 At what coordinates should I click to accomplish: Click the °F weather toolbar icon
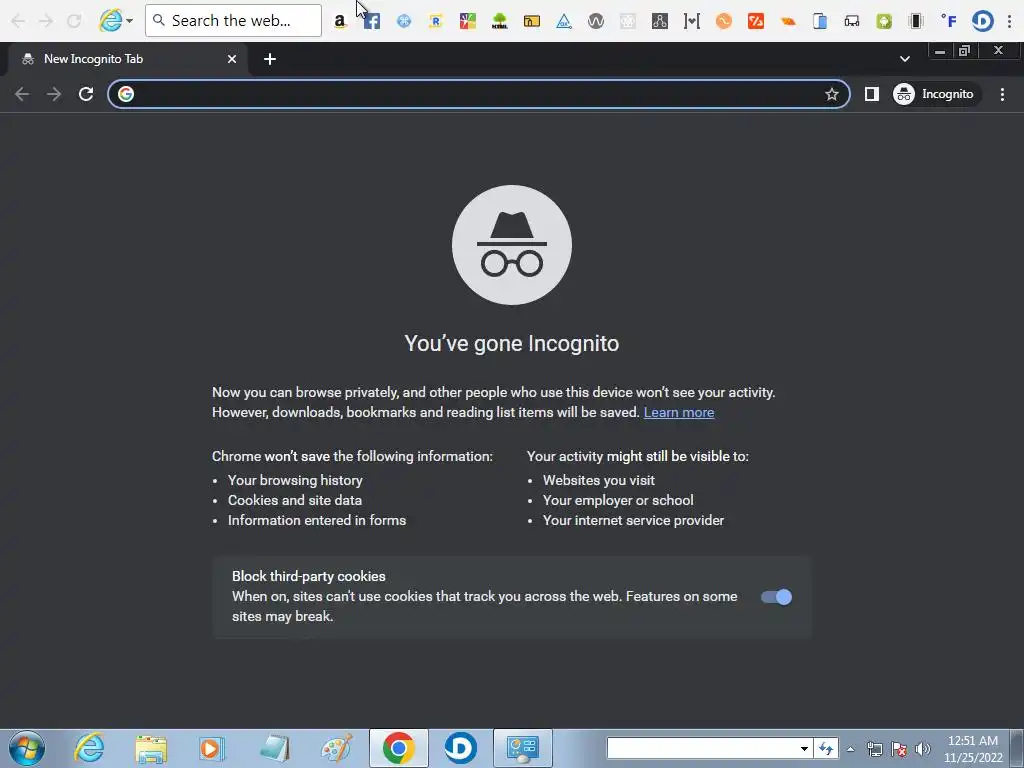point(949,21)
